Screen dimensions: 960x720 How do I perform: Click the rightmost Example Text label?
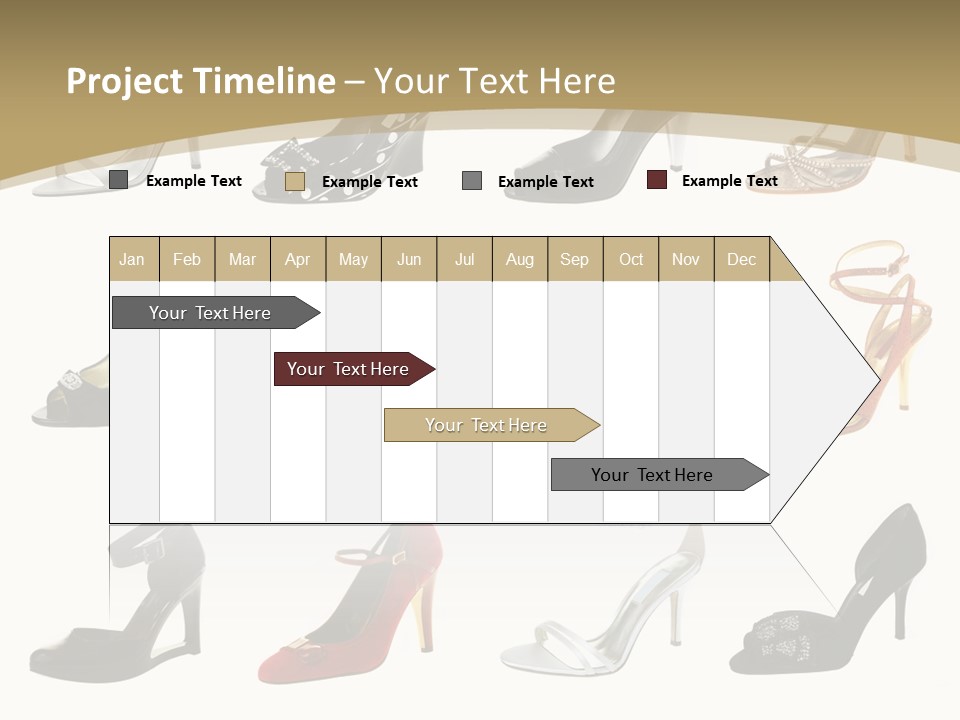coord(729,180)
